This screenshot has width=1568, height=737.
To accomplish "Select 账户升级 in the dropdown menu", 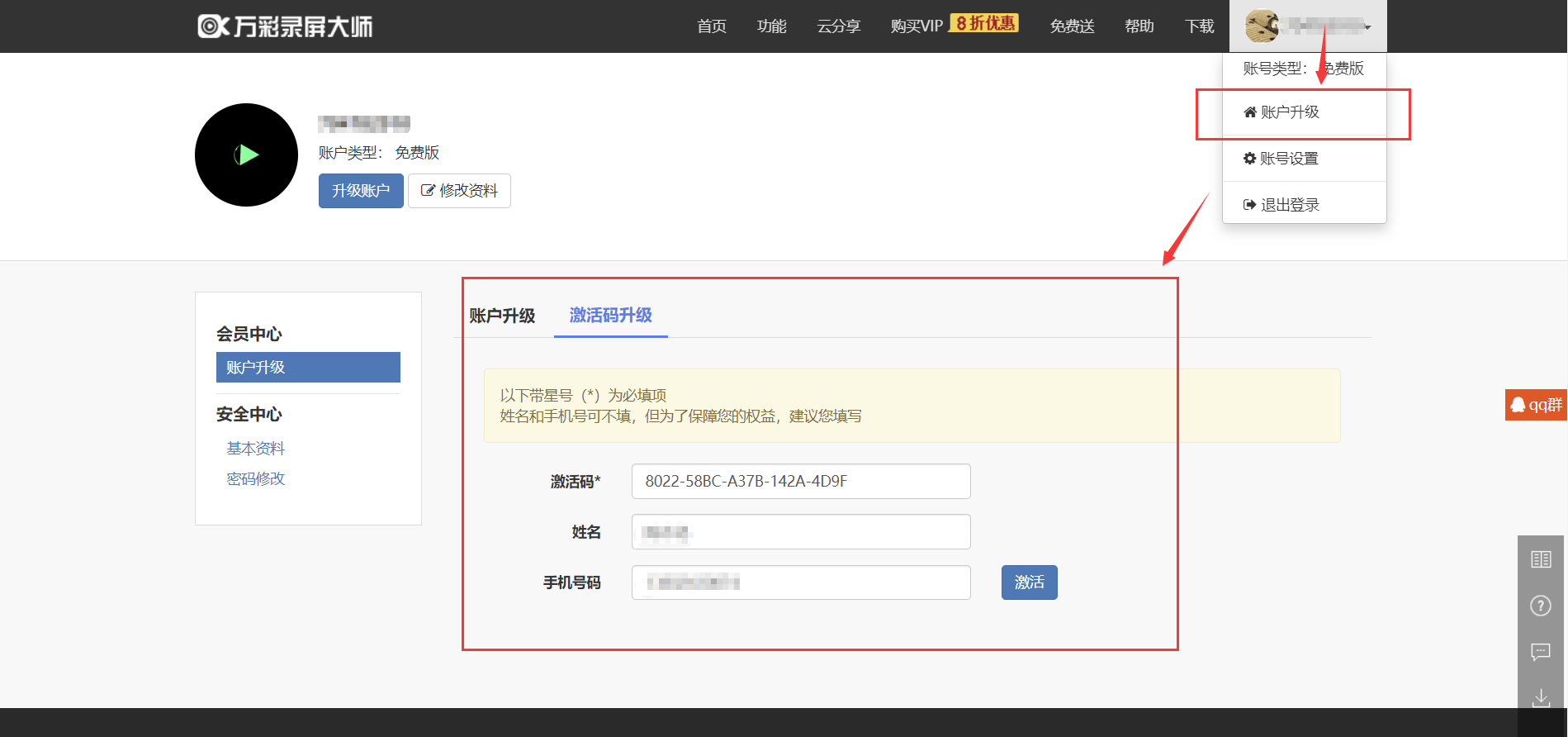I will [x=1304, y=112].
